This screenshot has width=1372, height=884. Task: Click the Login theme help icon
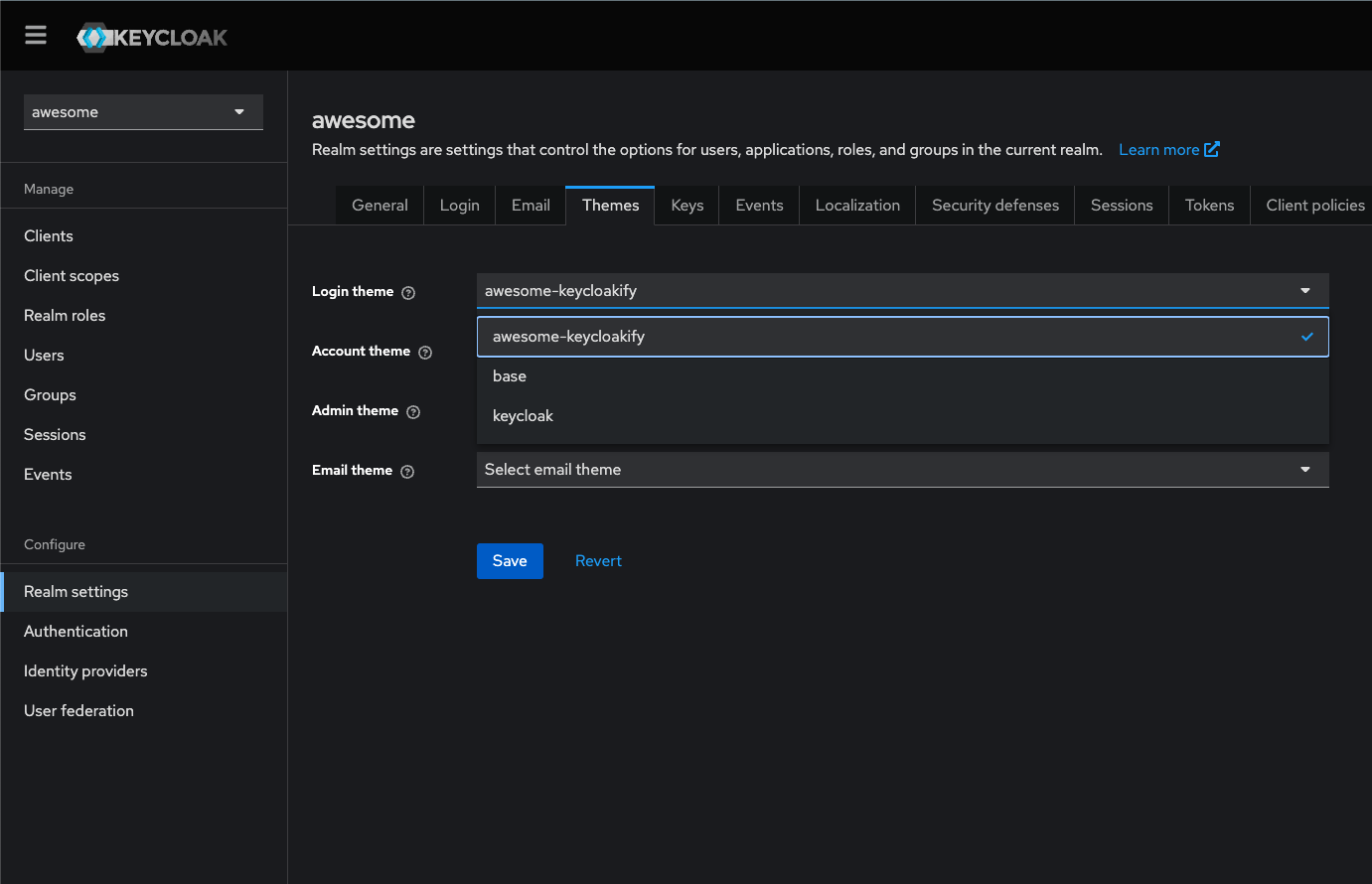coord(408,293)
